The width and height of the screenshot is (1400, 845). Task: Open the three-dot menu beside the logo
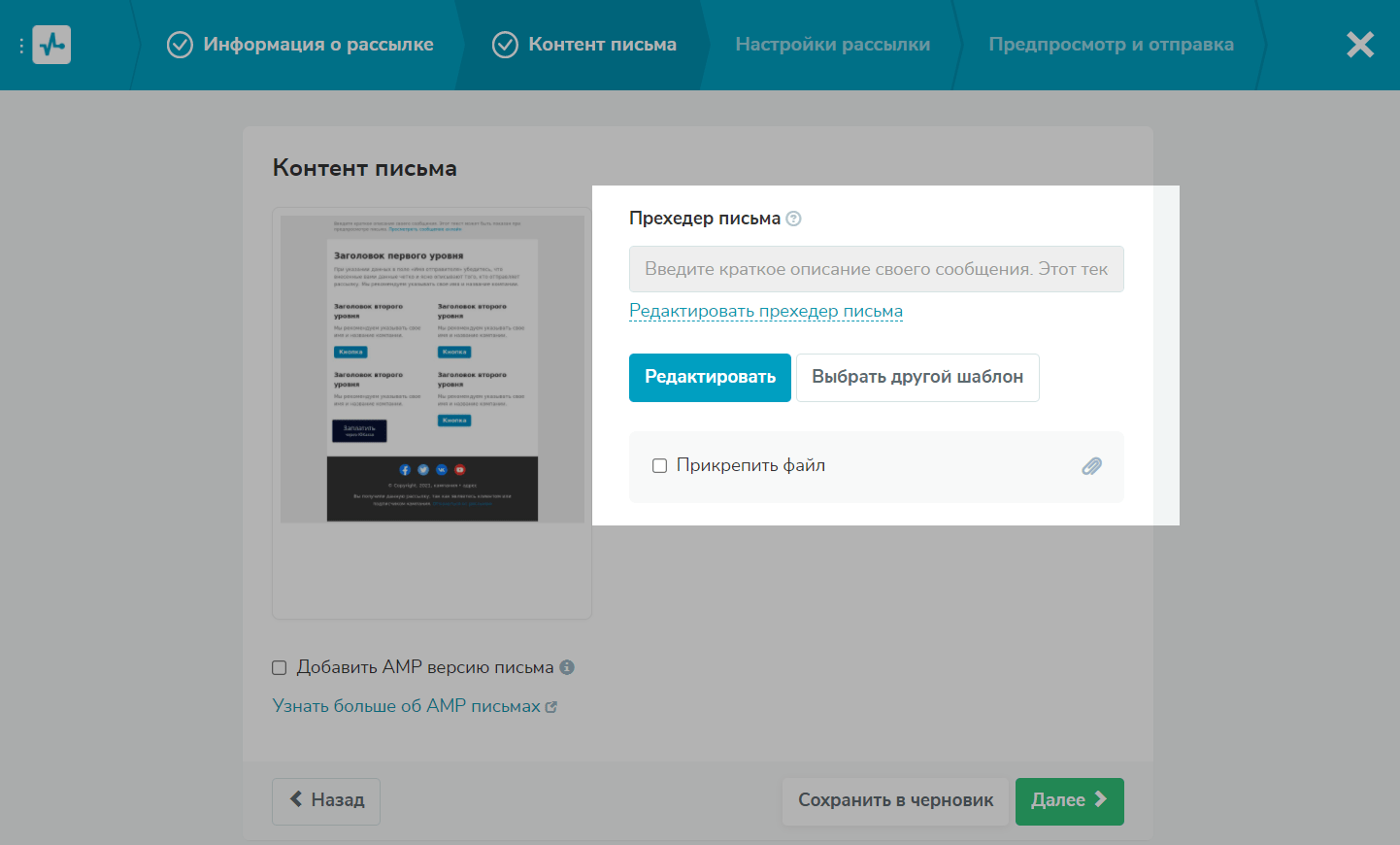[x=21, y=46]
